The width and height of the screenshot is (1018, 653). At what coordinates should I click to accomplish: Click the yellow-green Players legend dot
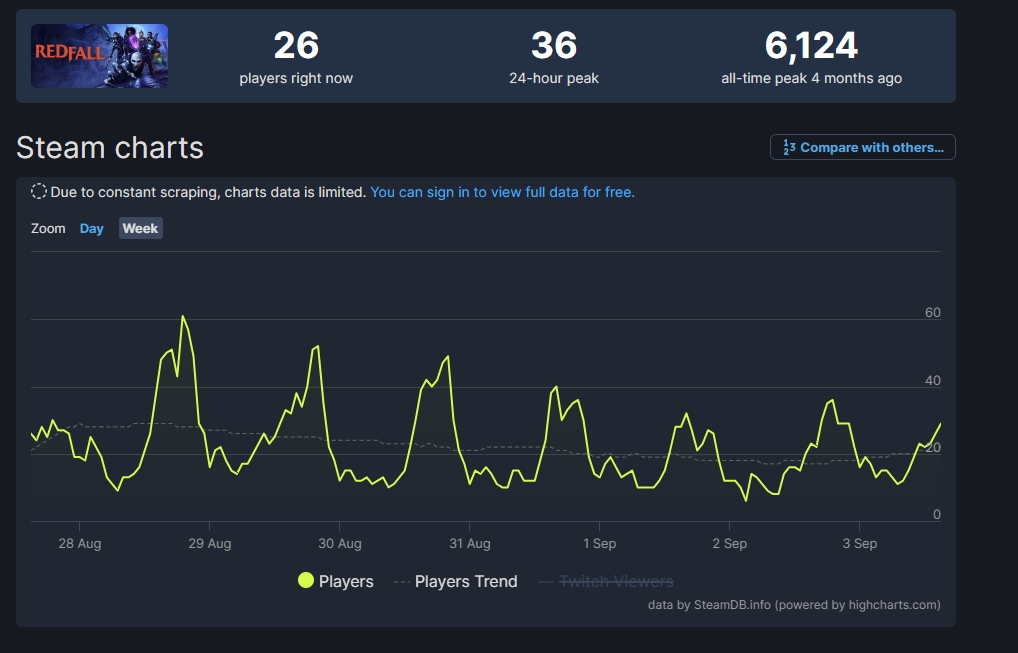(x=306, y=580)
